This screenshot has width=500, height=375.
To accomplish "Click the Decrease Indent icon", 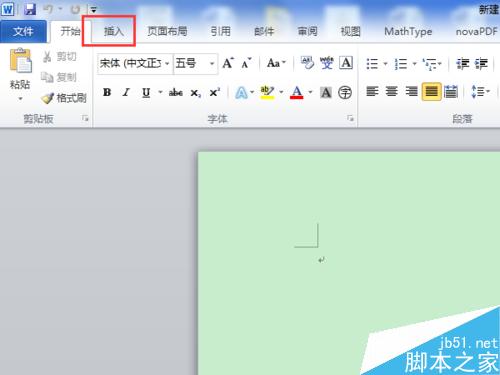I will click(463, 63).
